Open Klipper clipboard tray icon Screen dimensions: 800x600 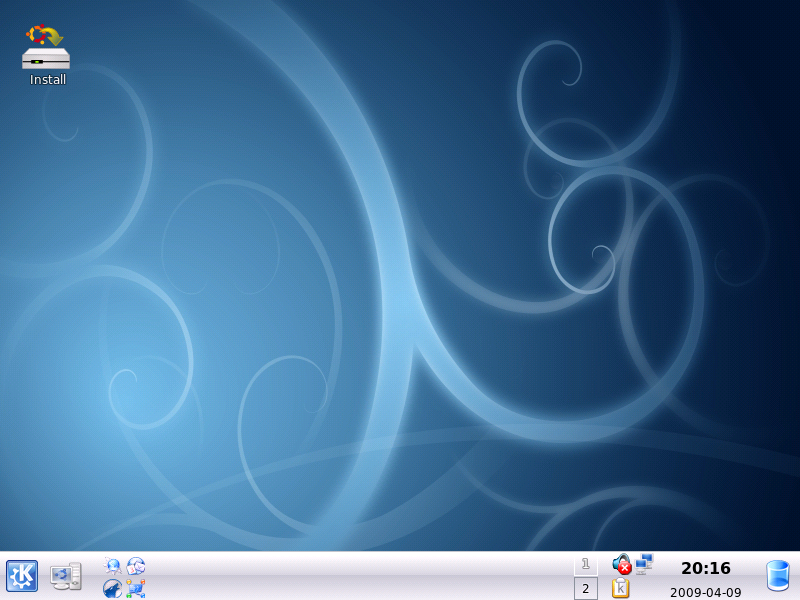pyautogui.click(x=620, y=588)
